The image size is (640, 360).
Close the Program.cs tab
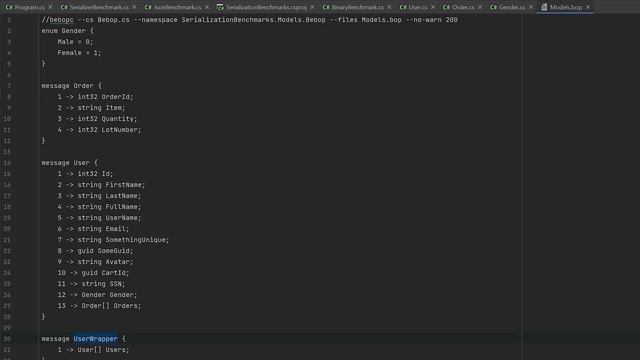click(50, 7)
